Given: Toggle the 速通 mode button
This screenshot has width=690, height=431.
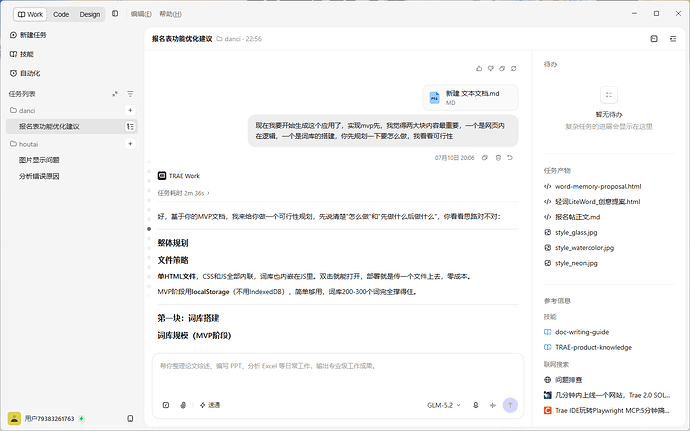Looking at the screenshot, I should (209, 405).
